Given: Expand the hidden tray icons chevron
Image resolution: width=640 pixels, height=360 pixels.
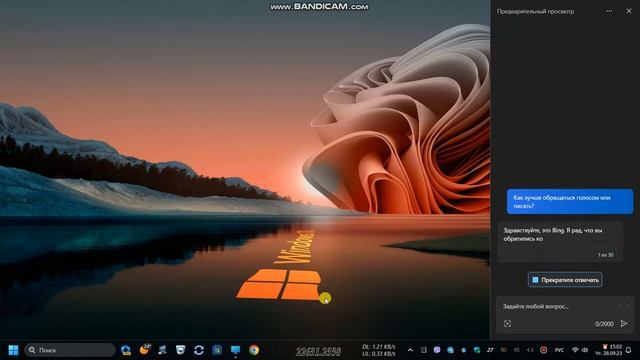Looking at the screenshot, I should (410, 350).
